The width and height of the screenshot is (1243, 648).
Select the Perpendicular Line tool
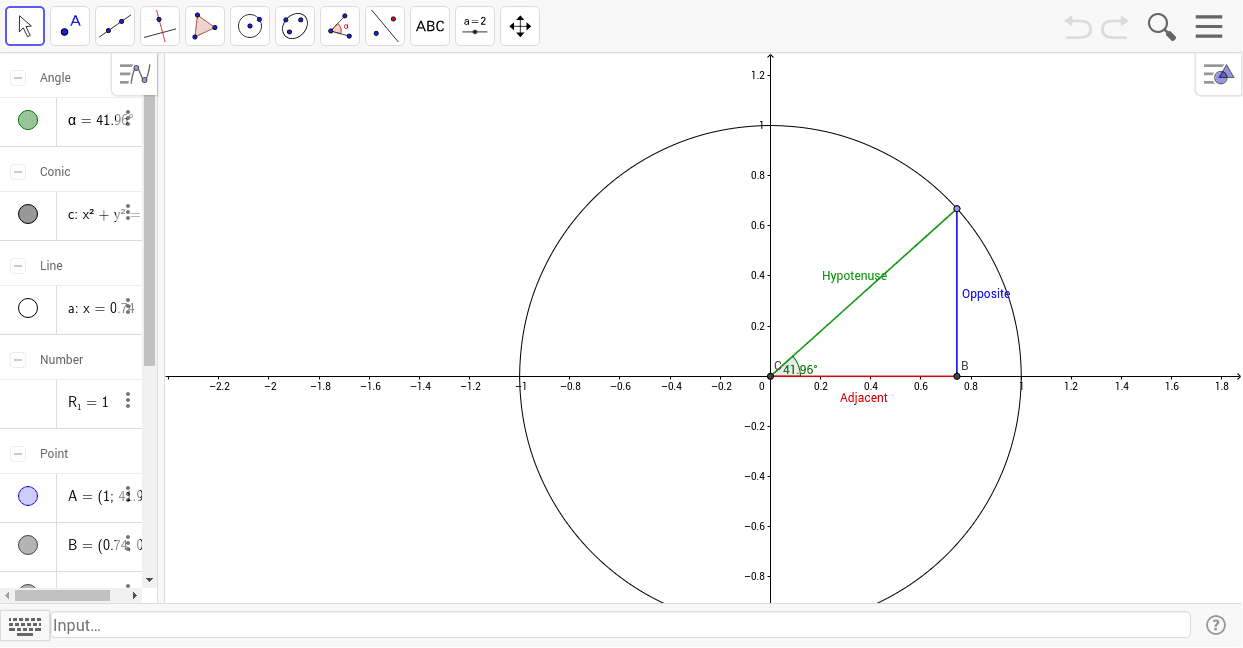pos(159,25)
